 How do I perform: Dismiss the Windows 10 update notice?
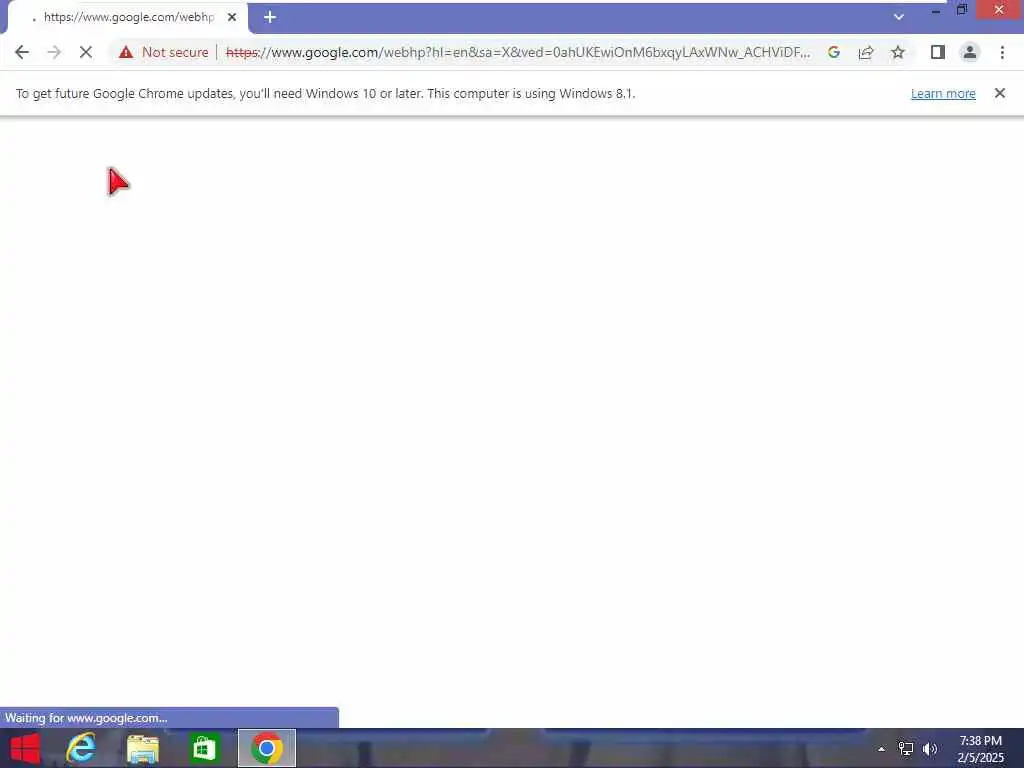click(x=999, y=93)
